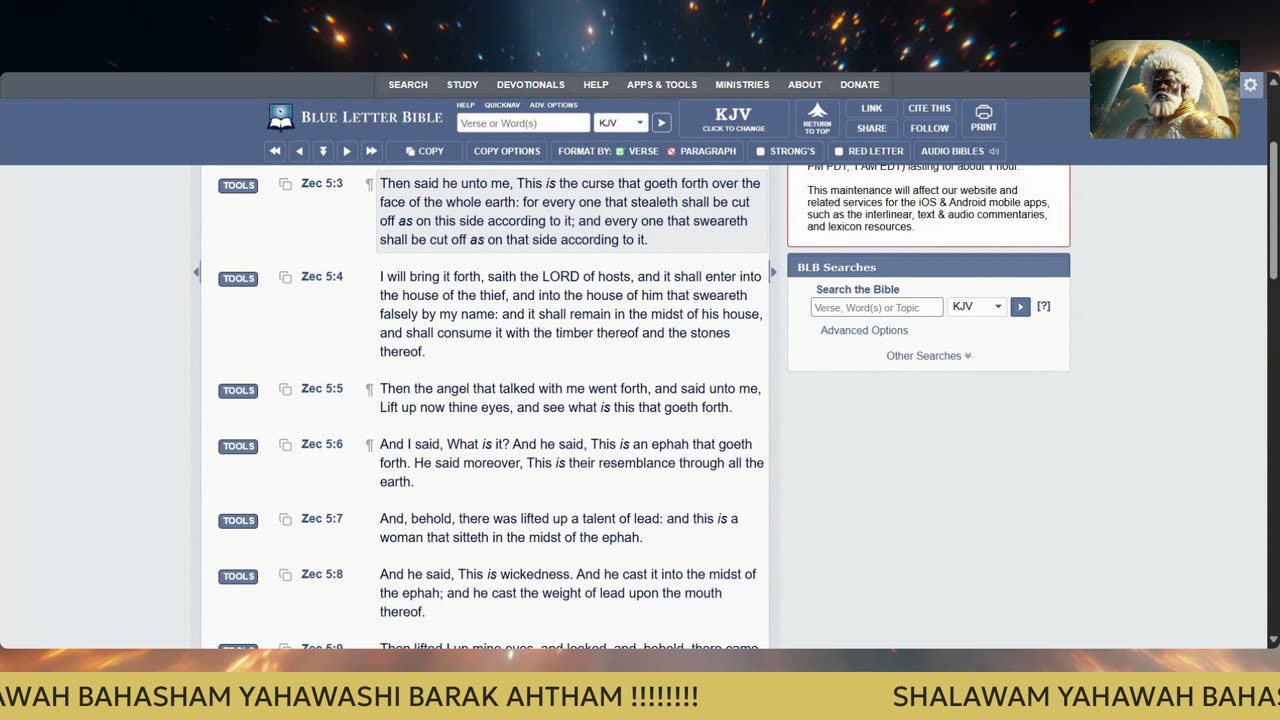The height and width of the screenshot is (720, 1280).
Task: Open MINISTRIES menu
Action: pos(742,85)
